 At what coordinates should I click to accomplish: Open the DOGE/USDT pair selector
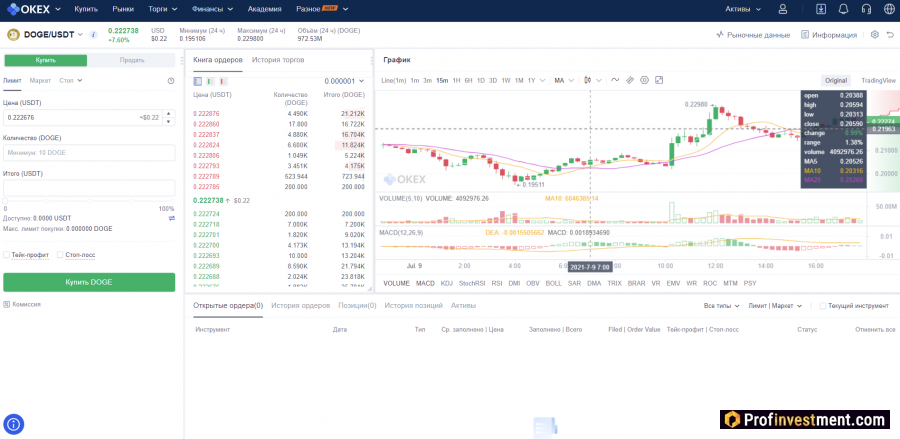click(53, 35)
